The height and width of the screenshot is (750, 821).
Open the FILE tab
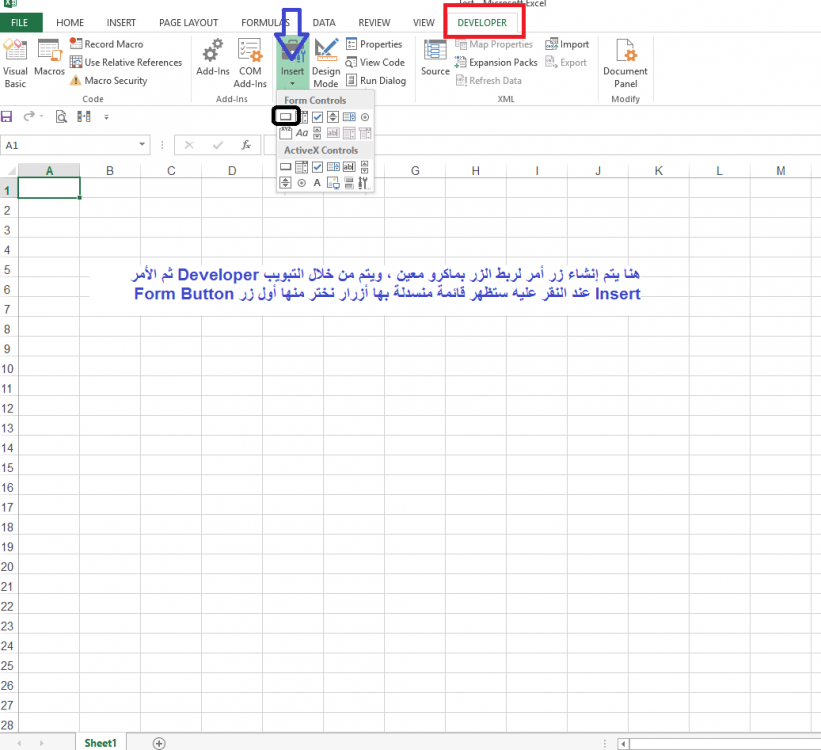[20, 23]
